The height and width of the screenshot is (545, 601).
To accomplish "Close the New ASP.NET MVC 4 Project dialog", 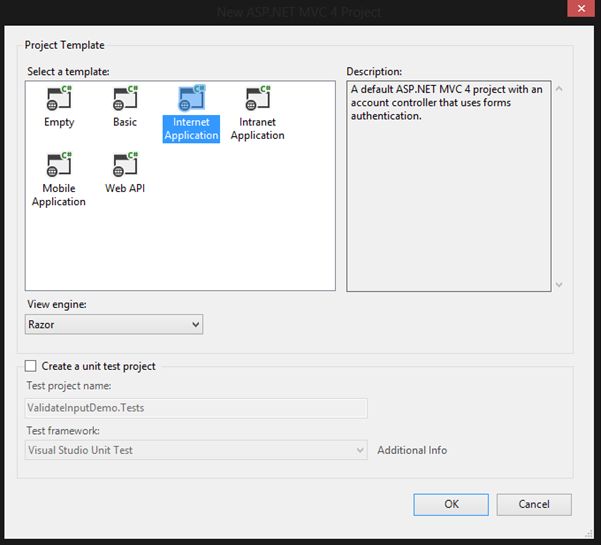I will click(581, 8).
